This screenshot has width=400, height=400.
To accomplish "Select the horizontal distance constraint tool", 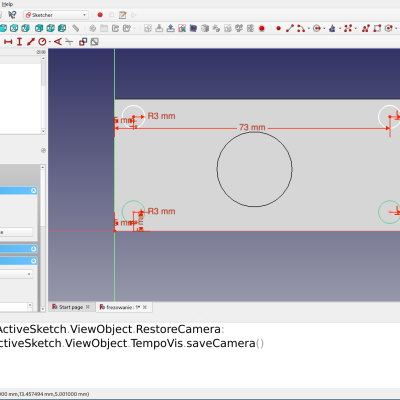I will click(x=8, y=42).
